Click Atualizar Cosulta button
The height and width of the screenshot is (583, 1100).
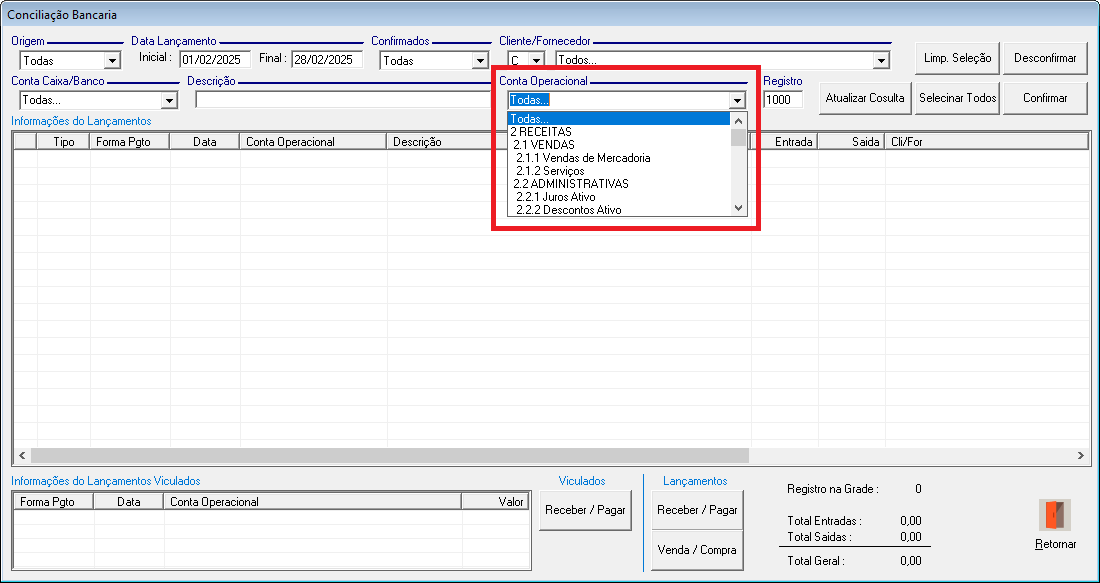click(x=865, y=98)
